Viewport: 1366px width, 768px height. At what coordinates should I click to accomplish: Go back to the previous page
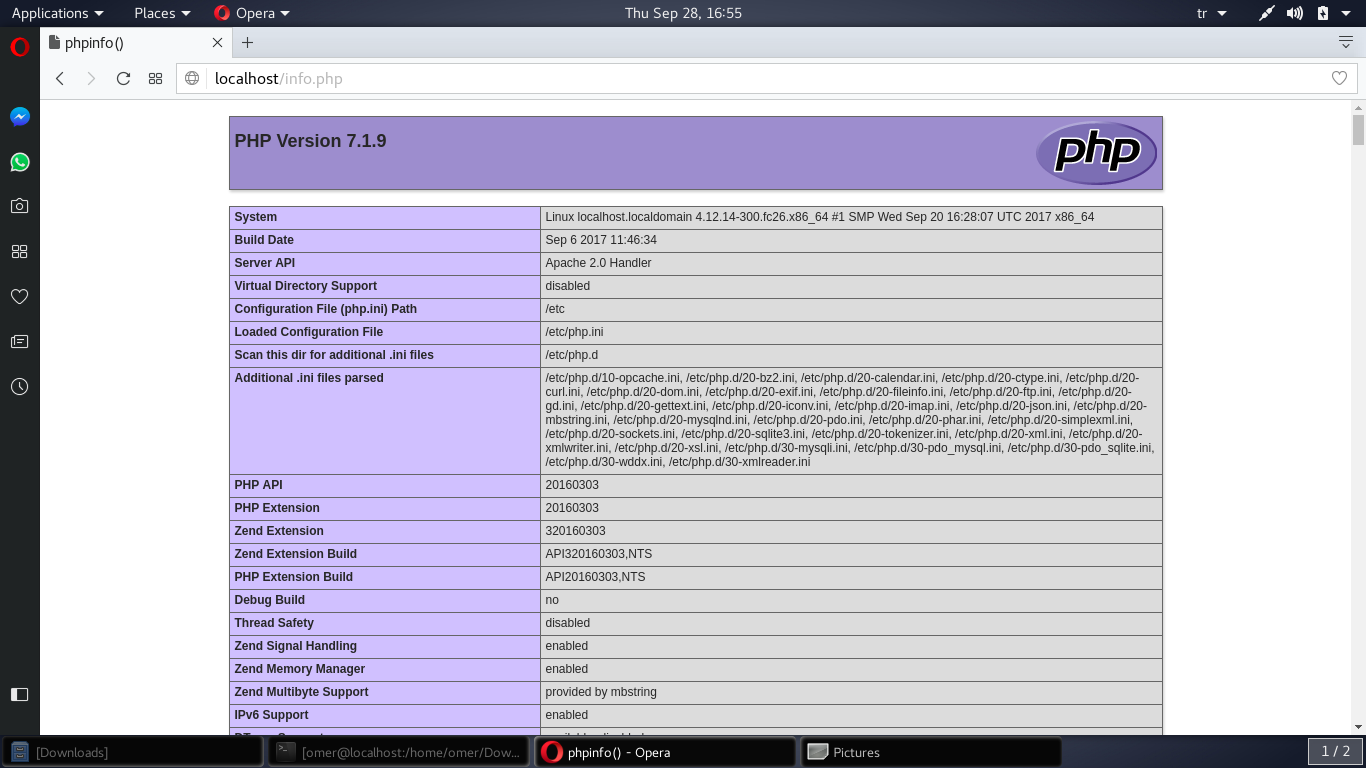[60, 78]
